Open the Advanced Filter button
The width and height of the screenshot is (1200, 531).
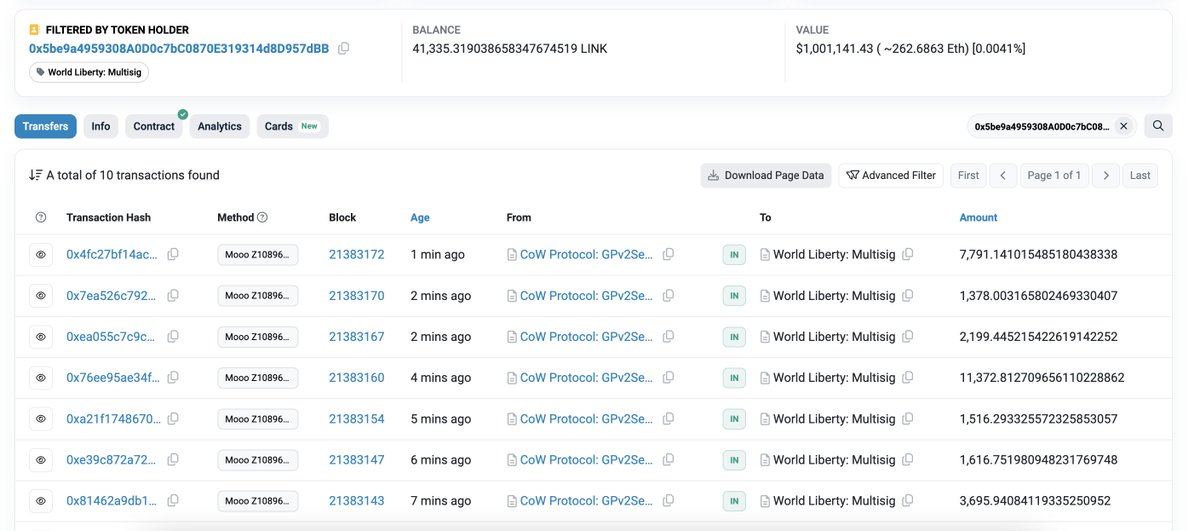[891, 175]
